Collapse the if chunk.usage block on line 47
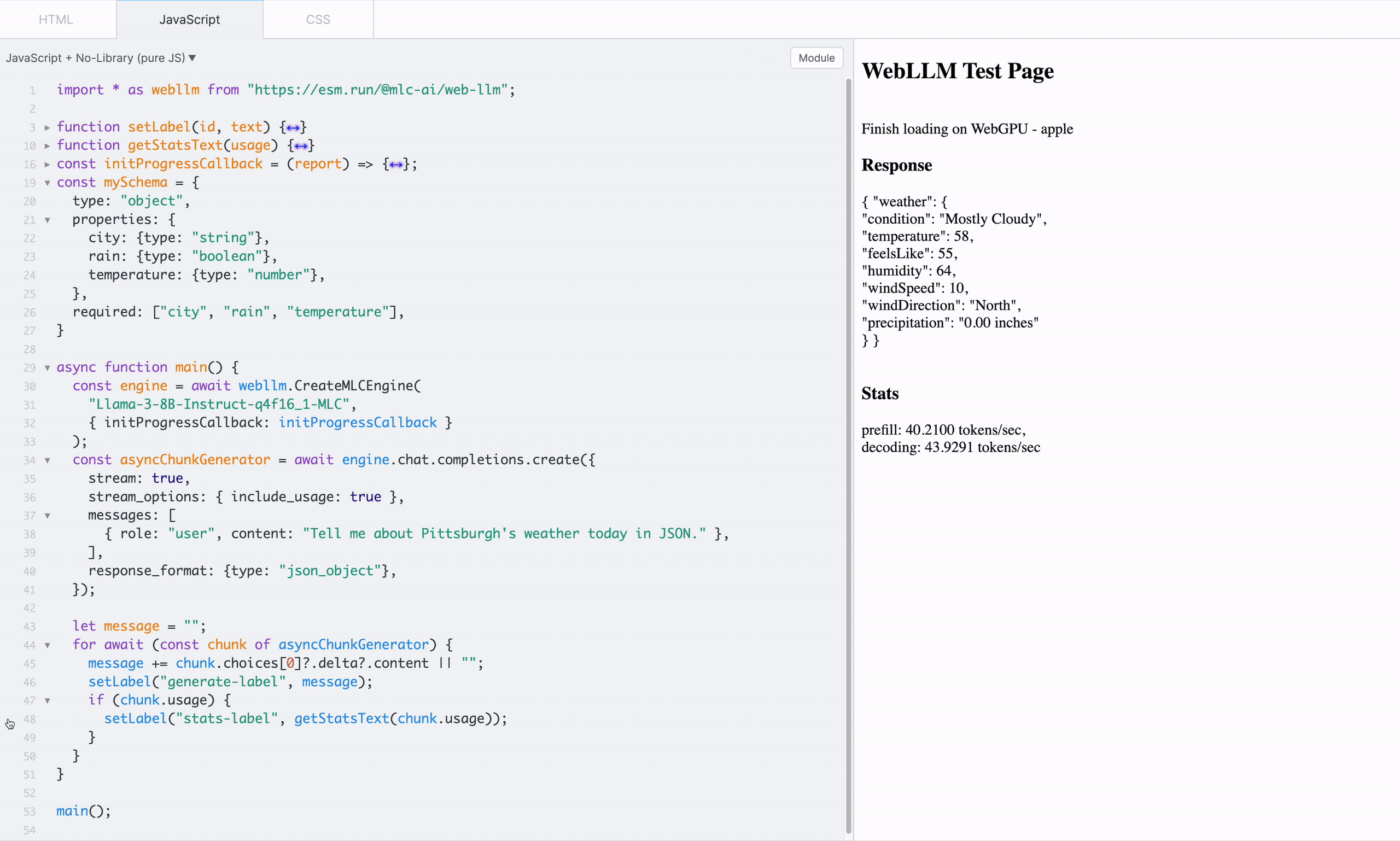Screen dimensions: 1400x841 47,700
